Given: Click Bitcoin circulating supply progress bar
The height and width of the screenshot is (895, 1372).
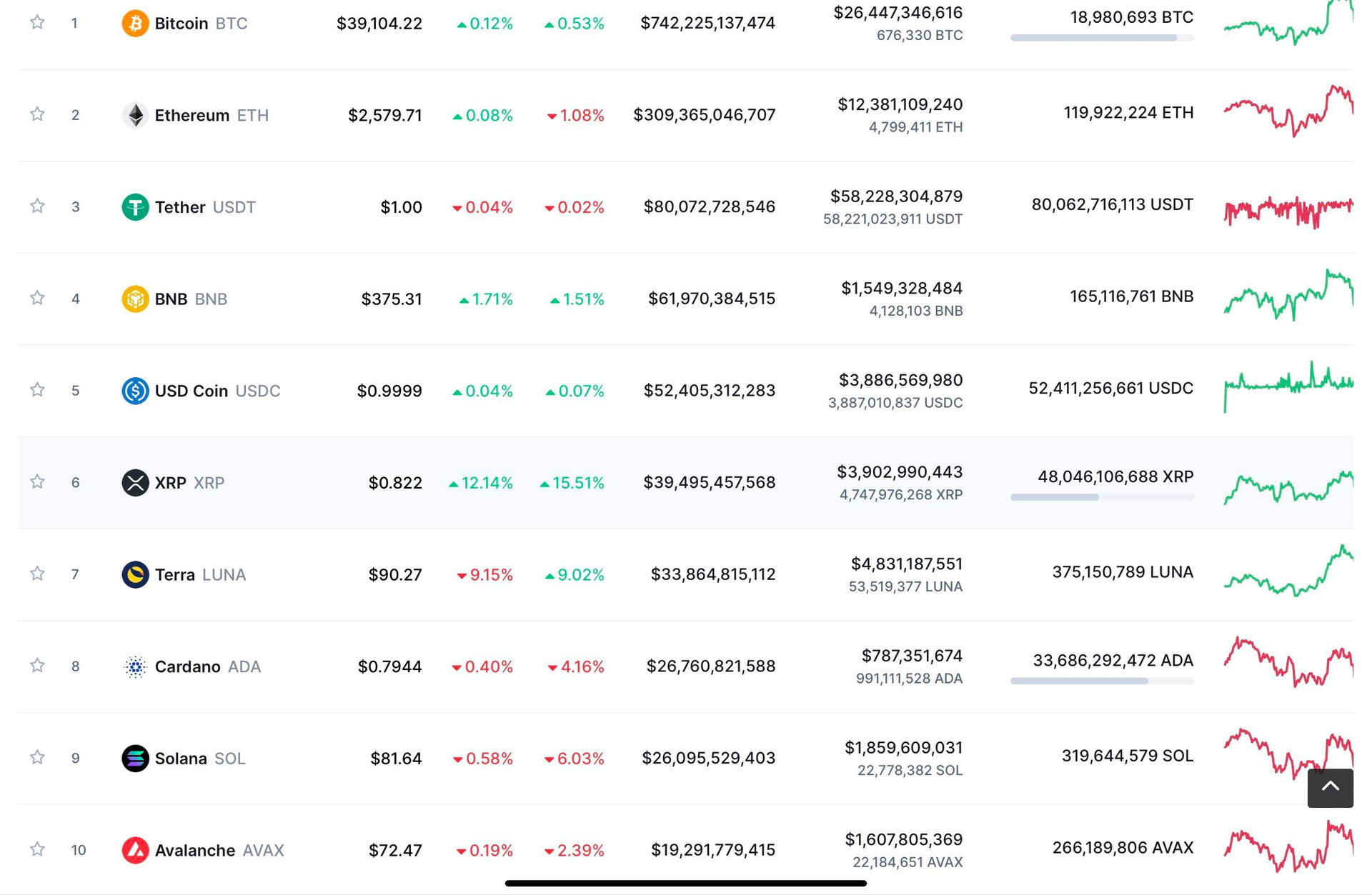Looking at the screenshot, I should coord(1102,37).
